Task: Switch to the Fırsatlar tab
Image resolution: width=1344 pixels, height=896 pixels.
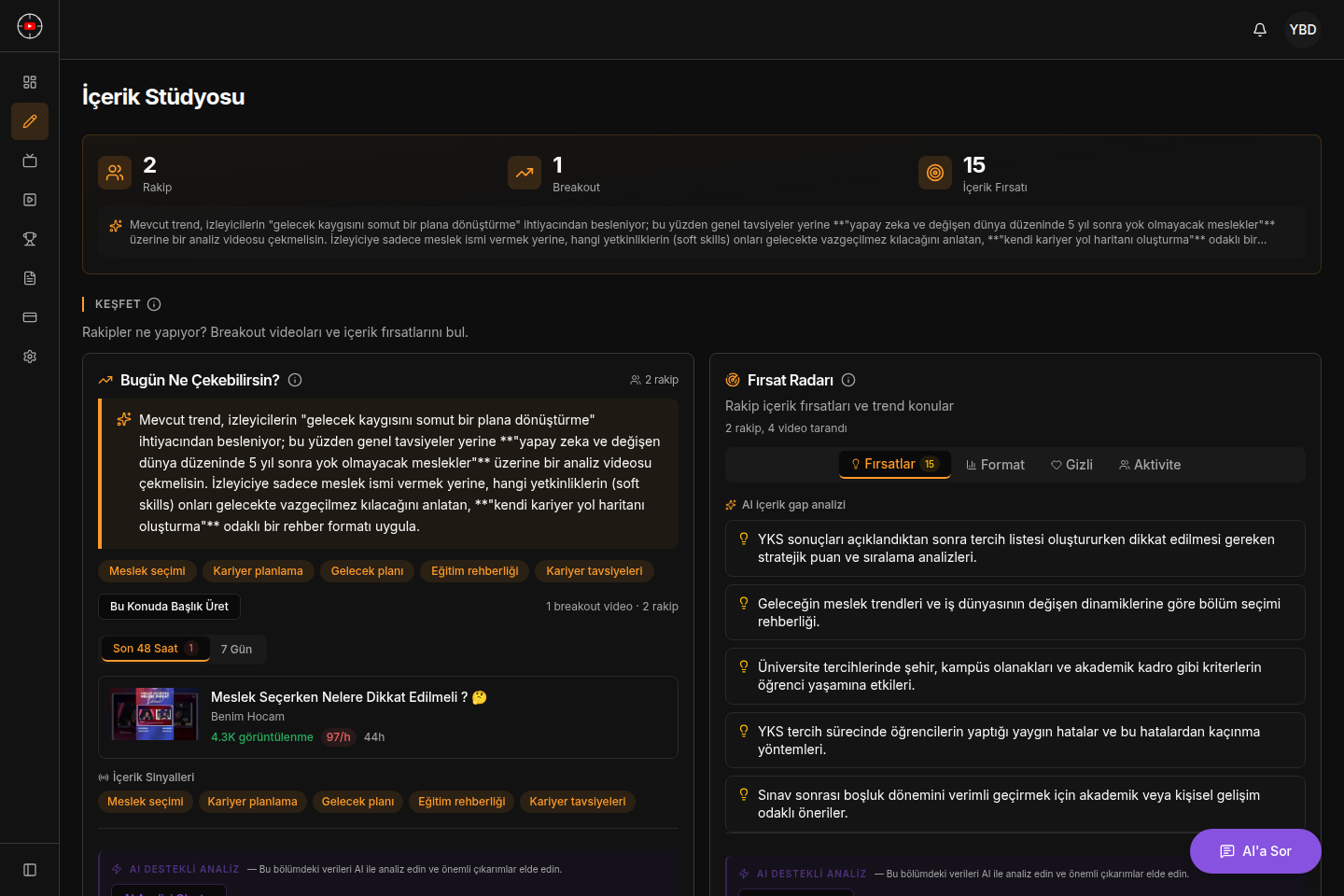Action: click(894, 464)
